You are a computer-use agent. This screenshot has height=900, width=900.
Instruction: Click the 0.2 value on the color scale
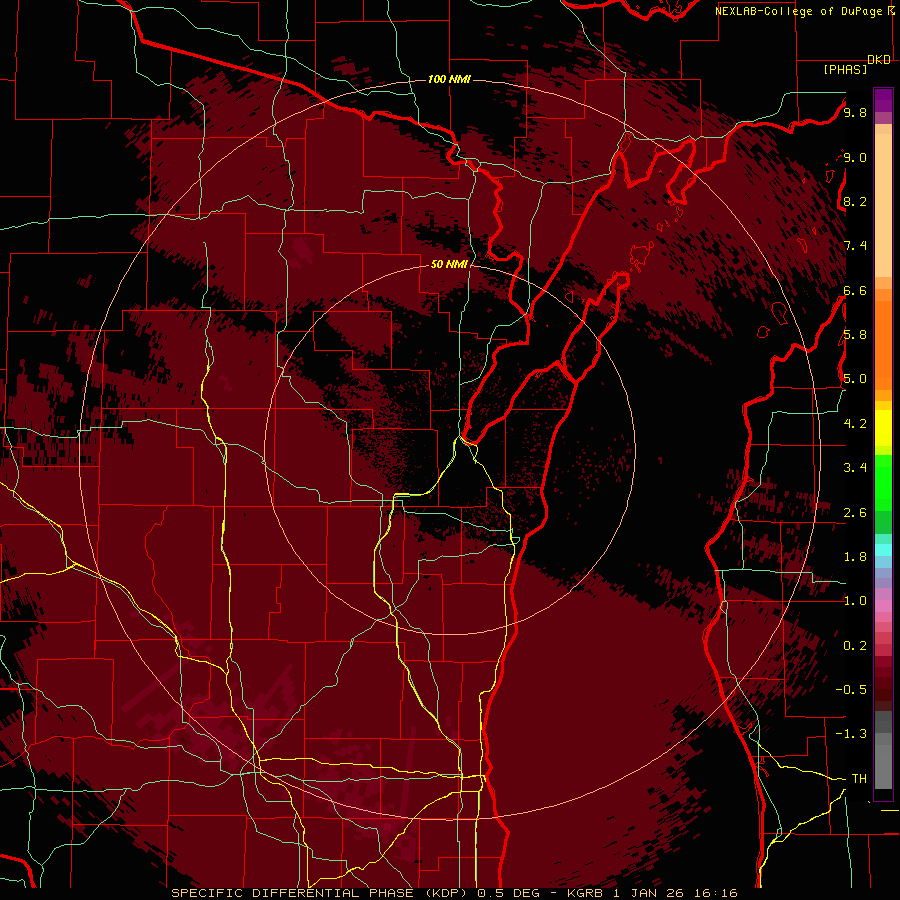(856, 646)
